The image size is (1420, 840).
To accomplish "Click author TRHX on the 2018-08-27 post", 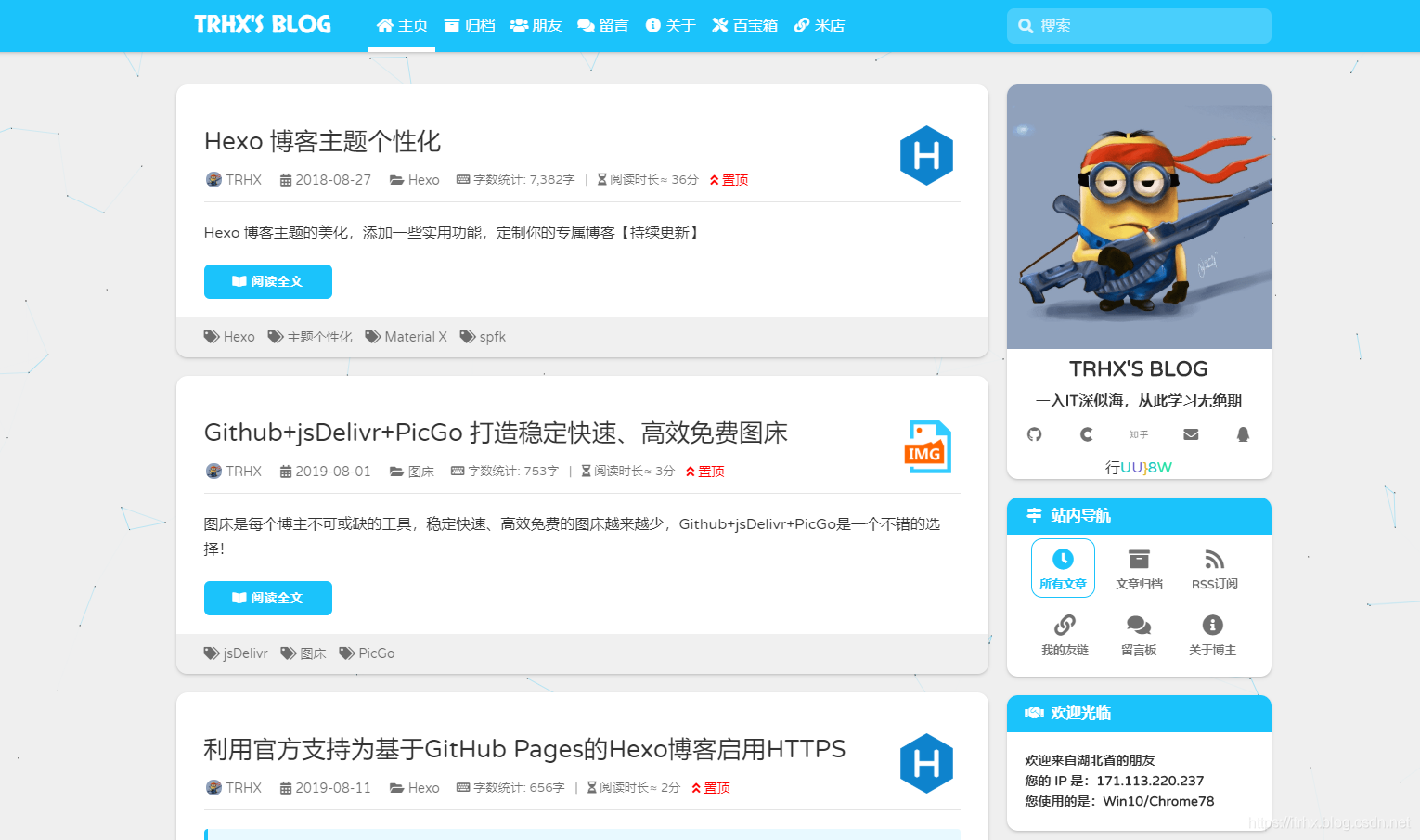I will [234, 180].
